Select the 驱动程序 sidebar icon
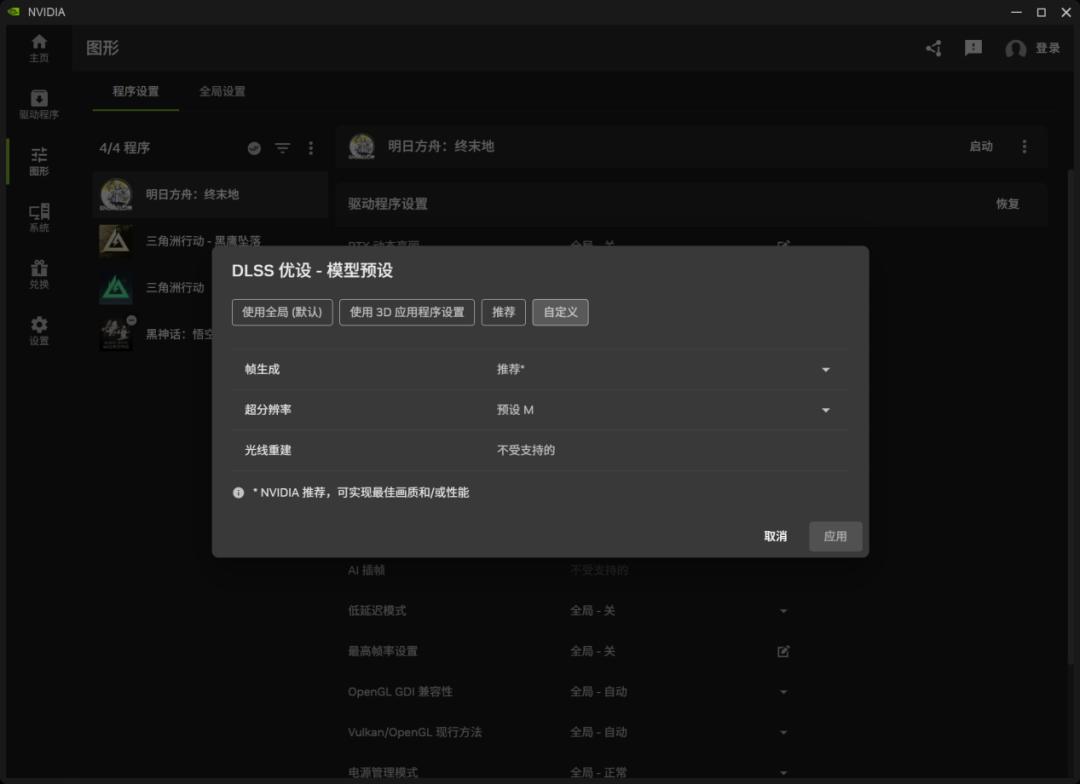Screen dimensions: 1080x784 39,103
